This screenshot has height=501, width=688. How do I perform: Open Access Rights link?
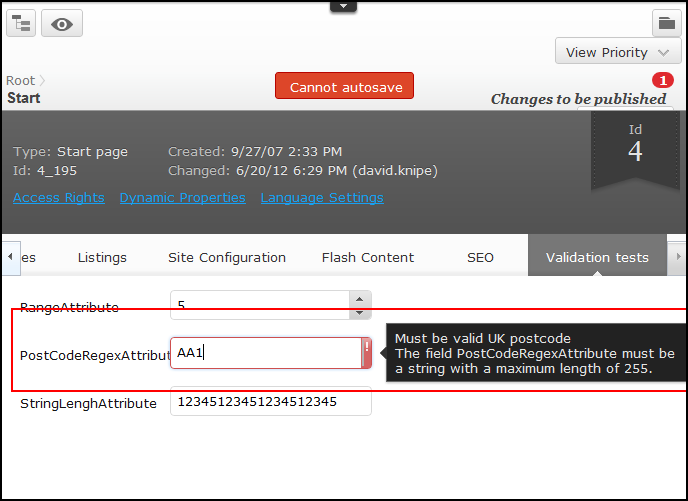[59, 197]
